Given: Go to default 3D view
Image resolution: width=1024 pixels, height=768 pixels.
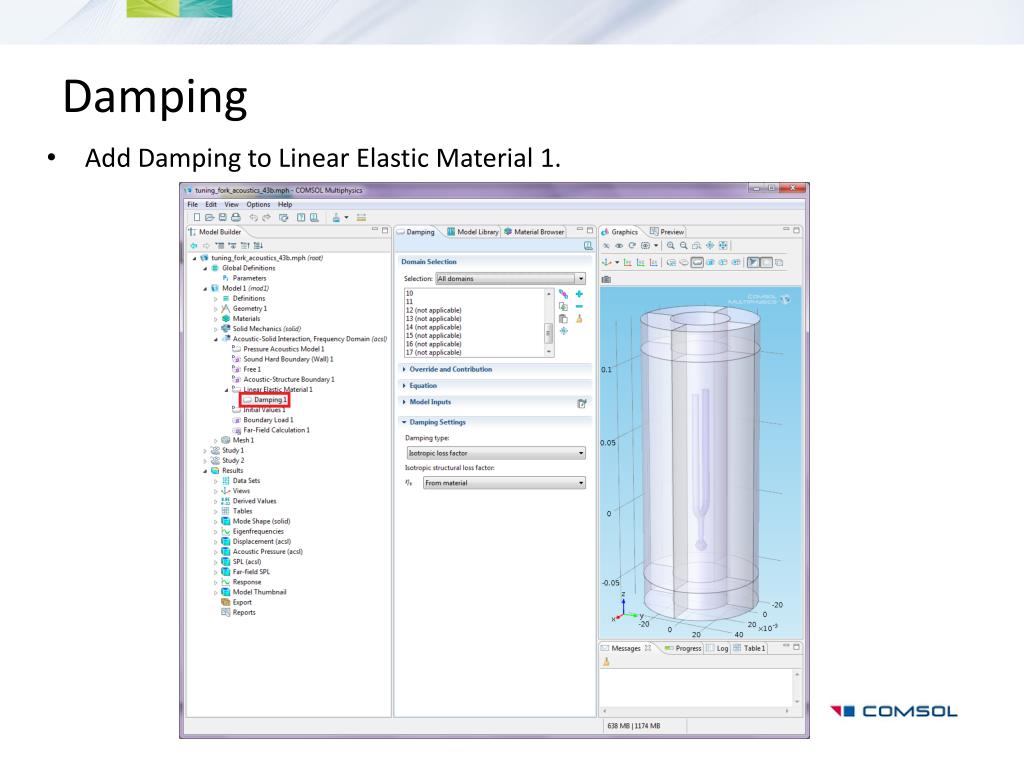Looking at the screenshot, I should (607, 263).
